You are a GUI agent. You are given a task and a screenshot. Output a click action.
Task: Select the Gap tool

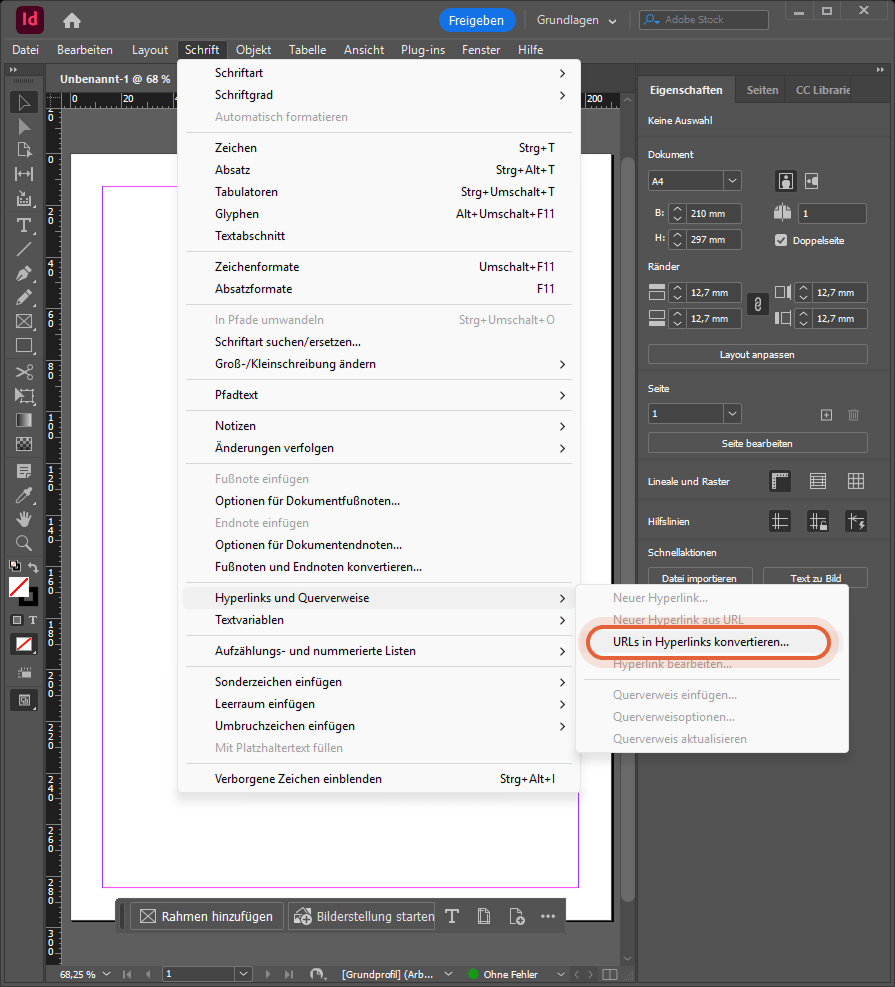click(24, 174)
